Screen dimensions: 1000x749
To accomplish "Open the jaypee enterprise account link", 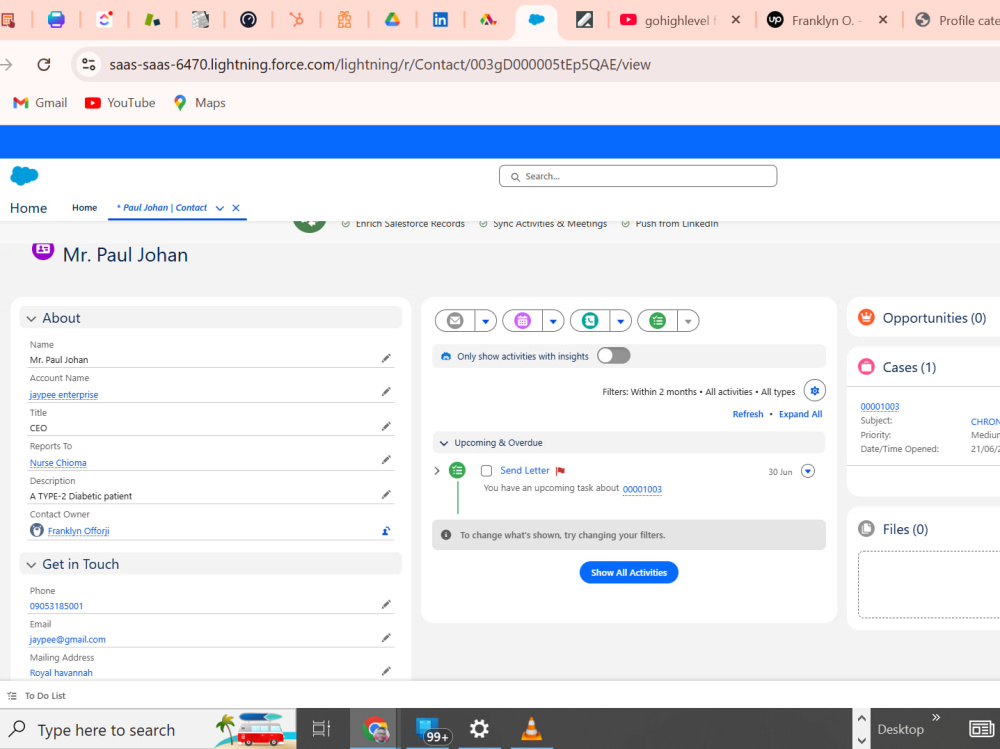I will coord(64,394).
